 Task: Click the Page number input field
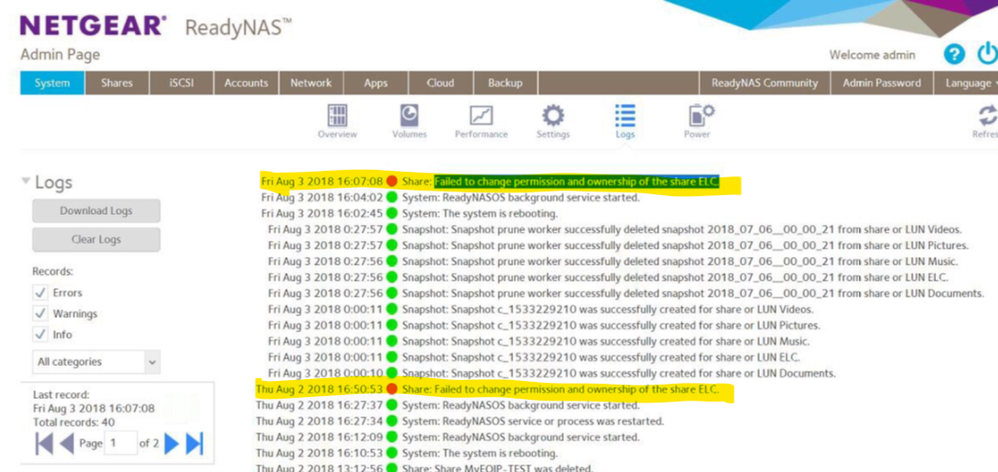tap(120, 443)
